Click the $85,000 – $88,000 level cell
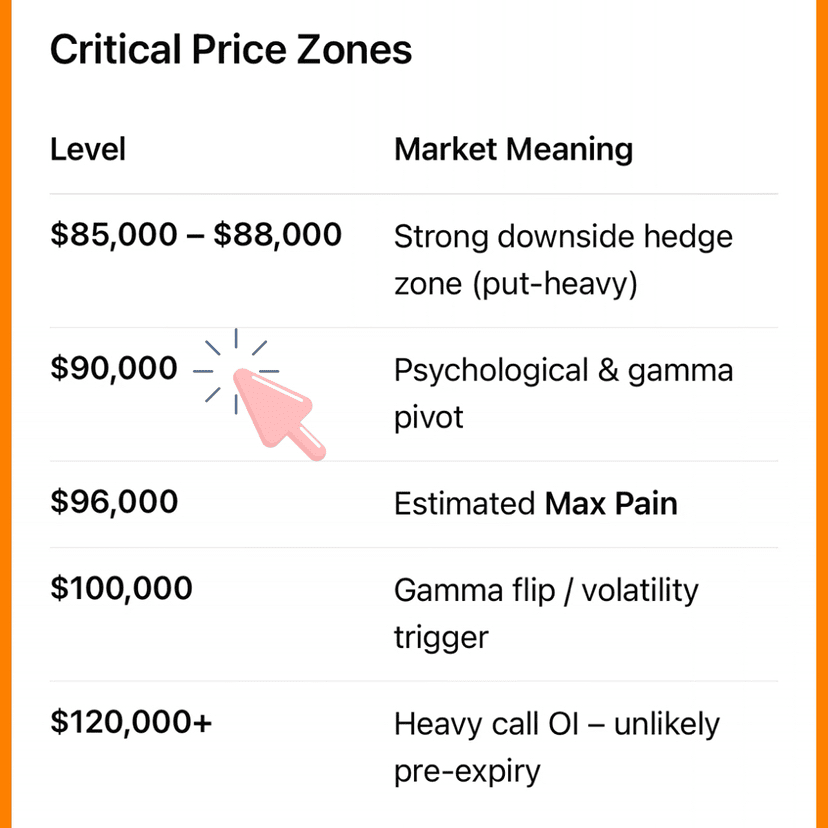Image resolution: width=828 pixels, height=828 pixels. [x=196, y=236]
